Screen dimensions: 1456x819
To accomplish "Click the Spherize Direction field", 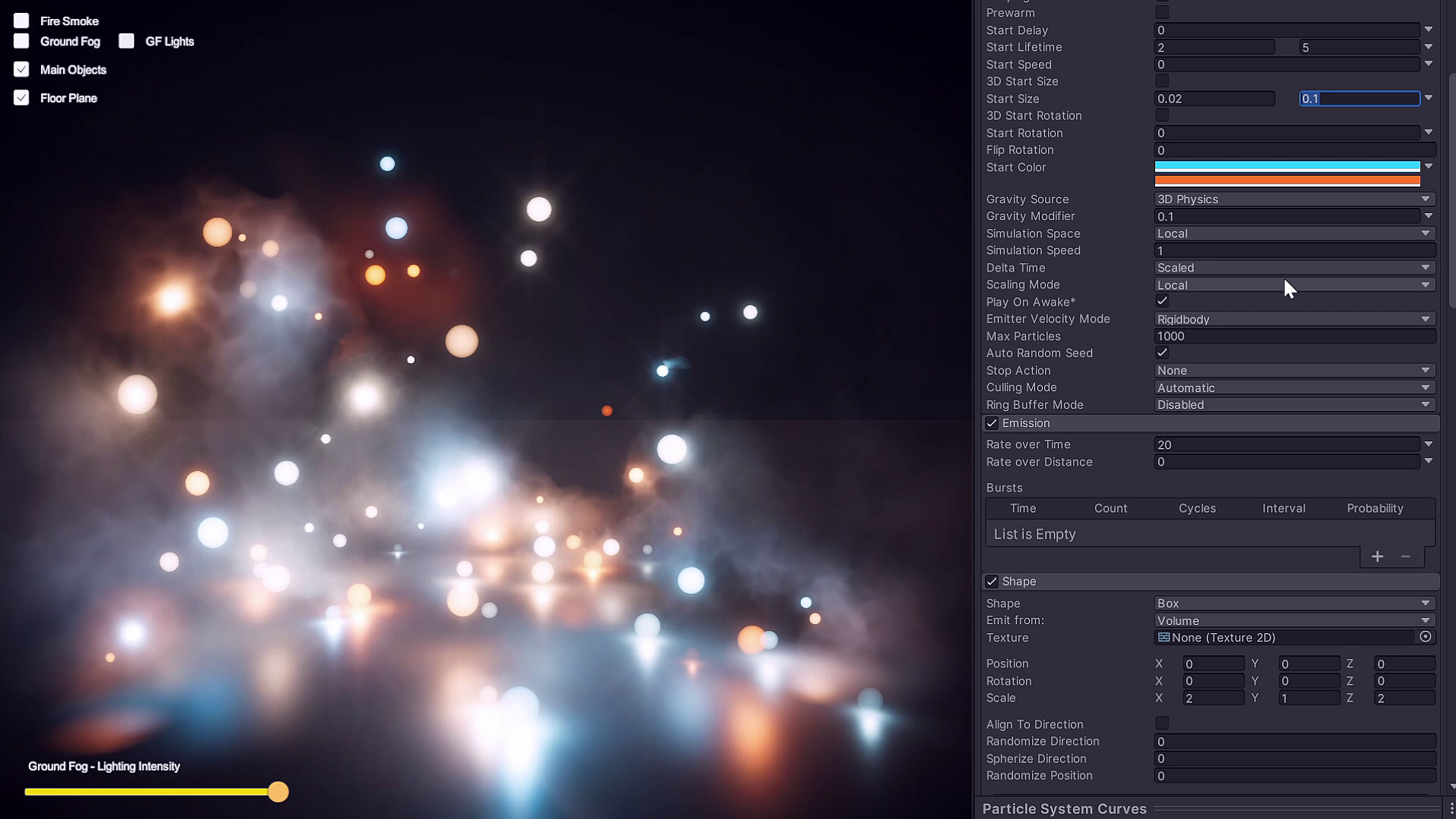I will 1294,758.
